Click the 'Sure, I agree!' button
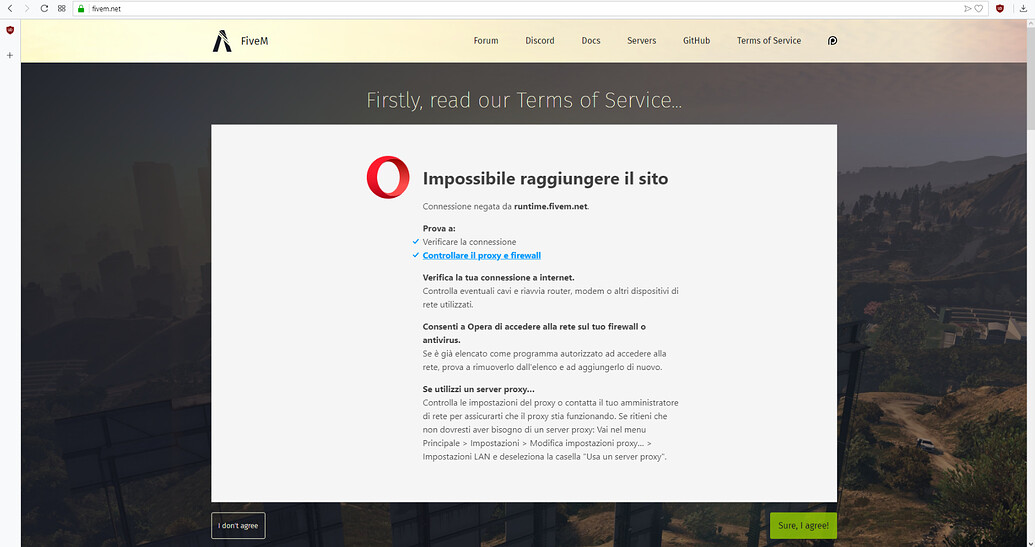 pyautogui.click(x=803, y=525)
